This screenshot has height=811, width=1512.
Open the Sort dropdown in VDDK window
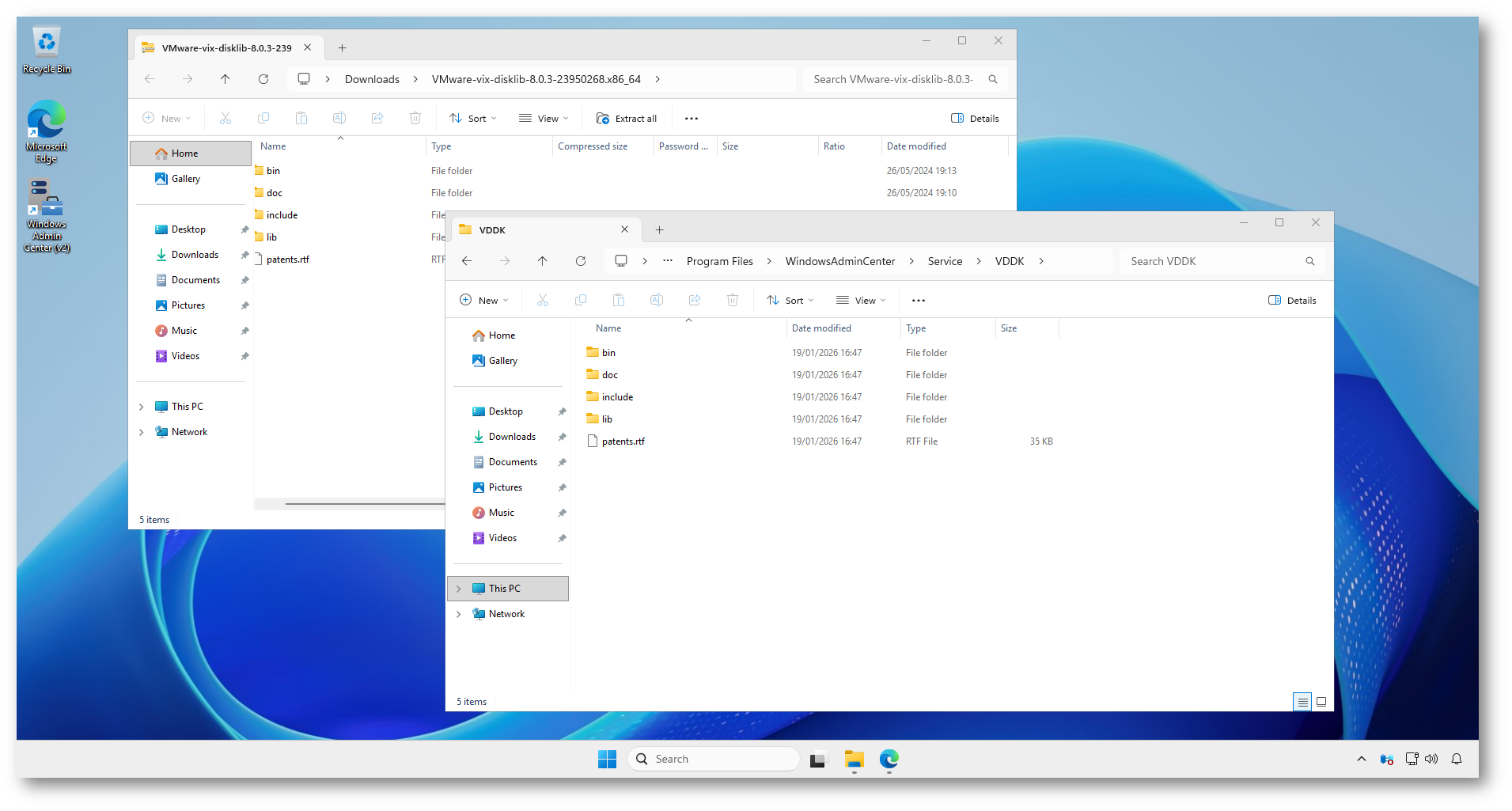click(790, 301)
